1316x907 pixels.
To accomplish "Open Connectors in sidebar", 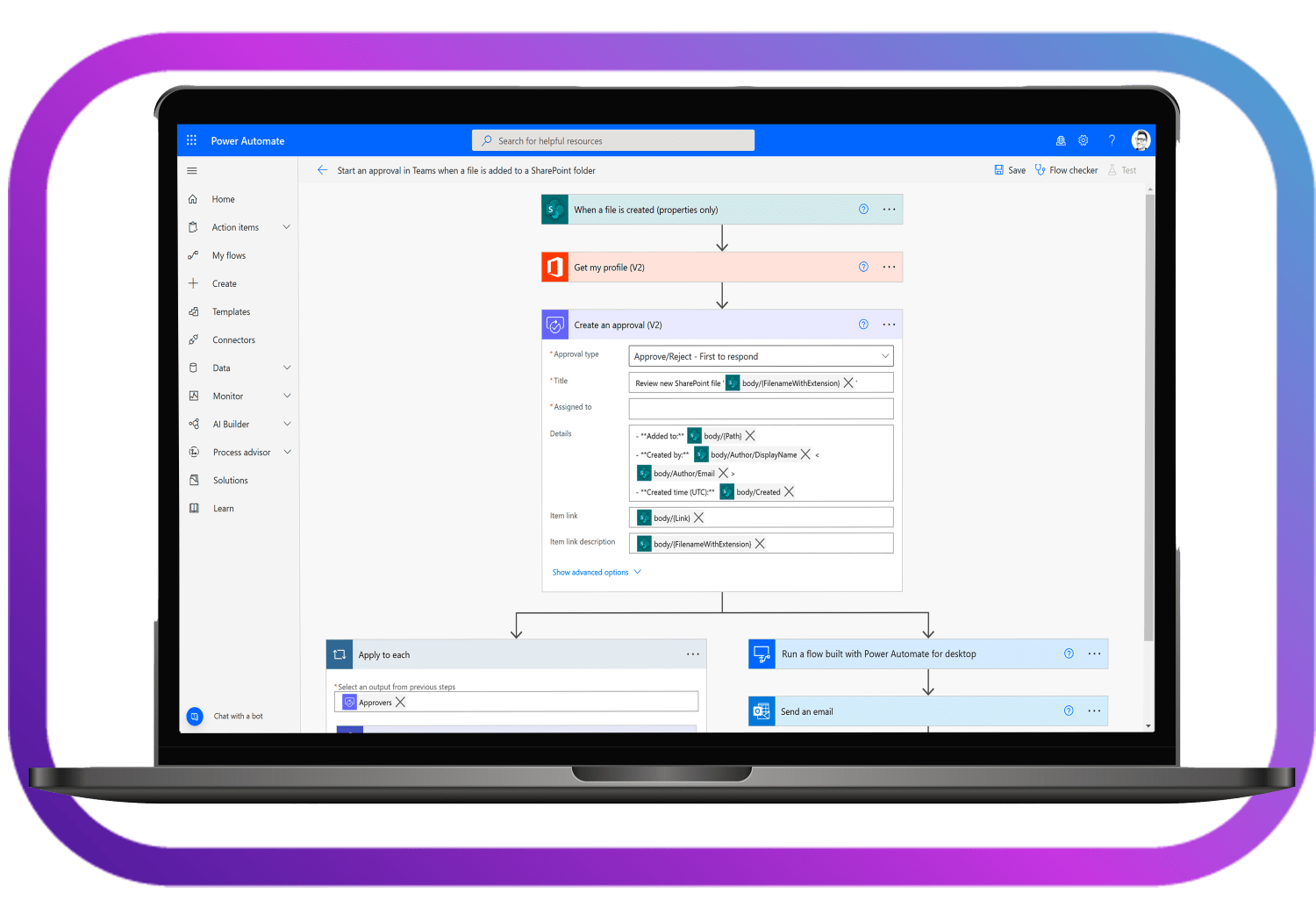I will [x=233, y=339].
